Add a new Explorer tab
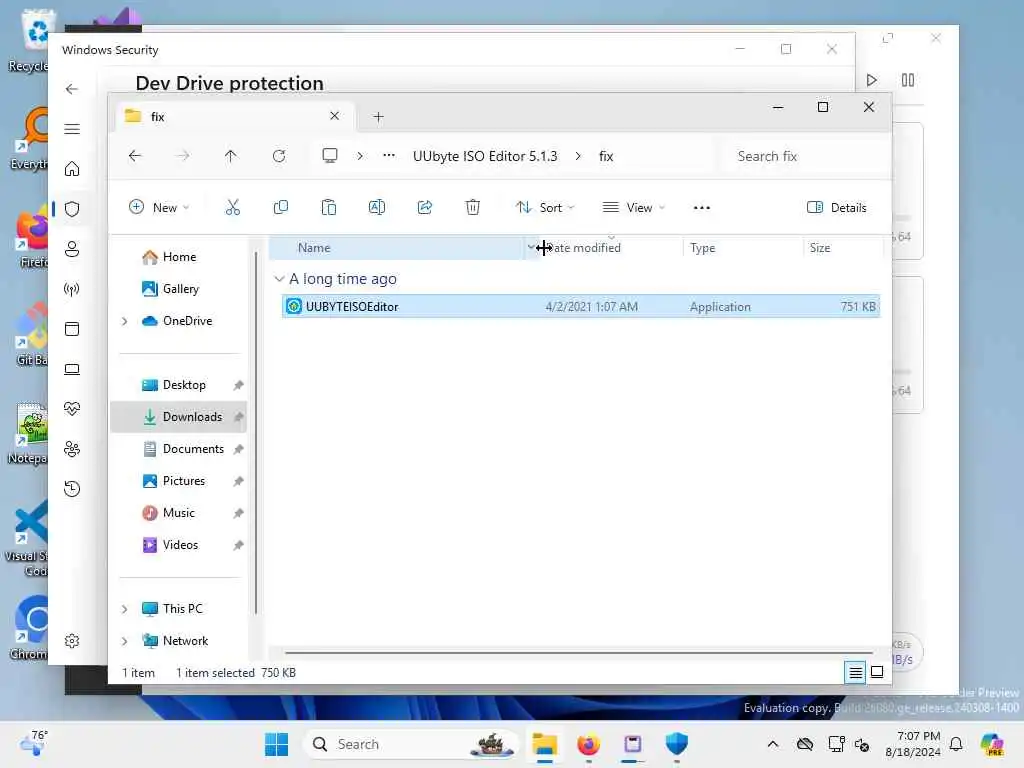 (x=378, y=117)
